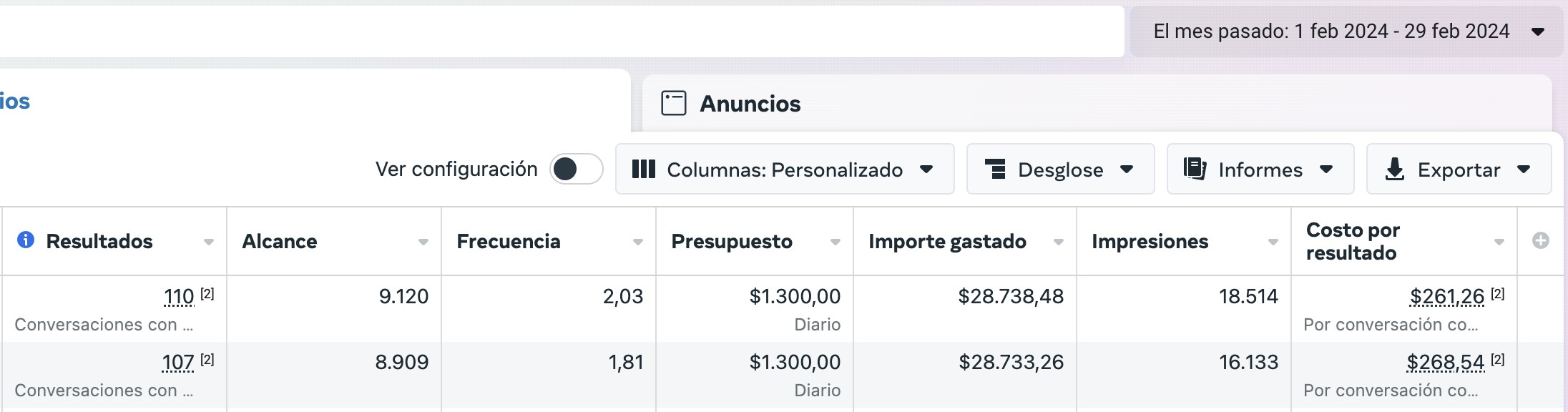The width and height of the screenshot is (1568, 412).
Task: Open the Alcance column sort arrow
Action: [x=423, y=242]
